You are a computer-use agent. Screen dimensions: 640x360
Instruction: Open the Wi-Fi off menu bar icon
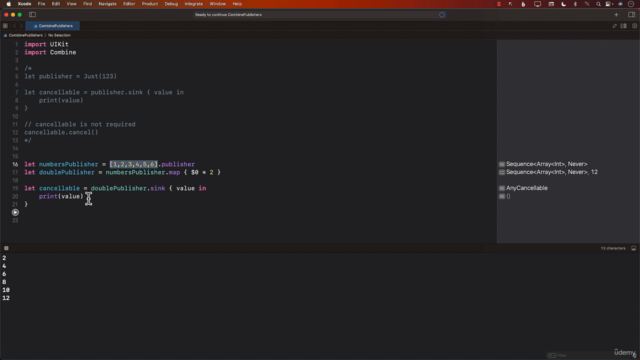587,4
